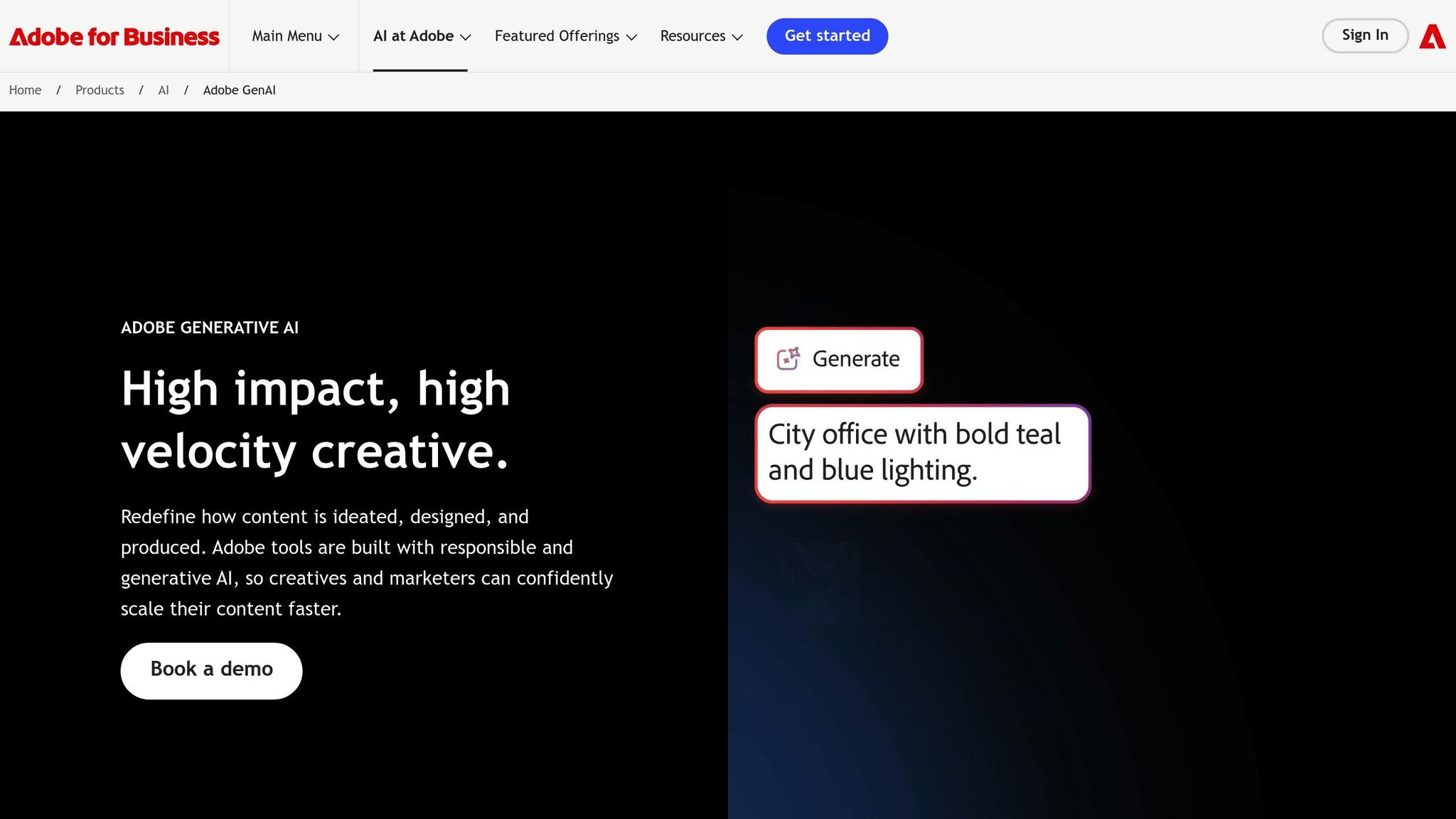This screenshot has height=819, width=1456.
Task: Open the Products breadcrumb link
Action: (x=100, y=90)
